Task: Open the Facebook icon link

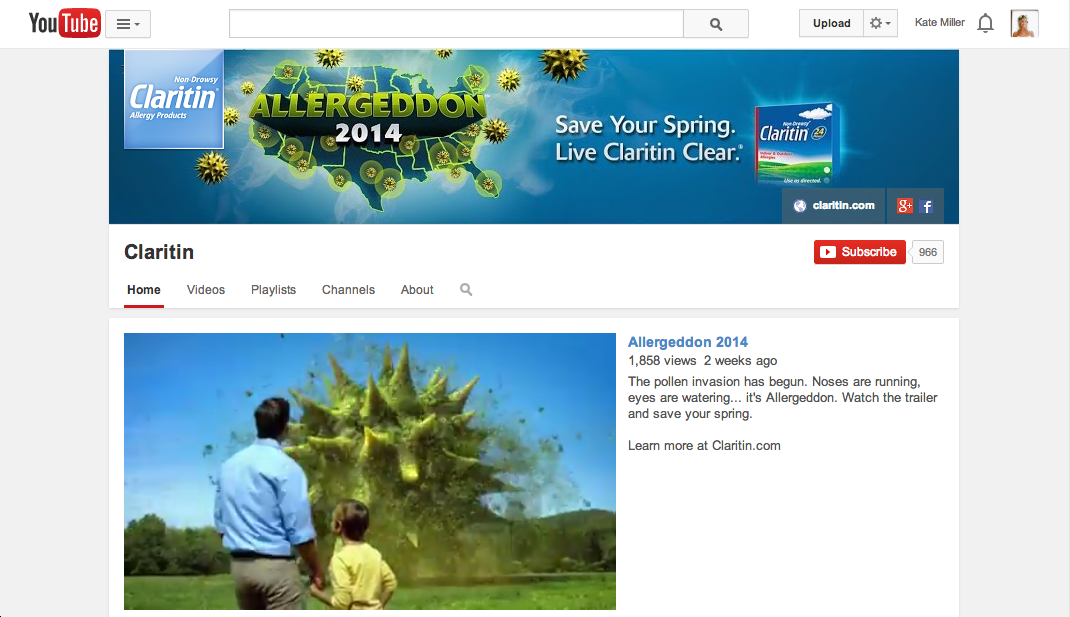Action: coord(926,206)
